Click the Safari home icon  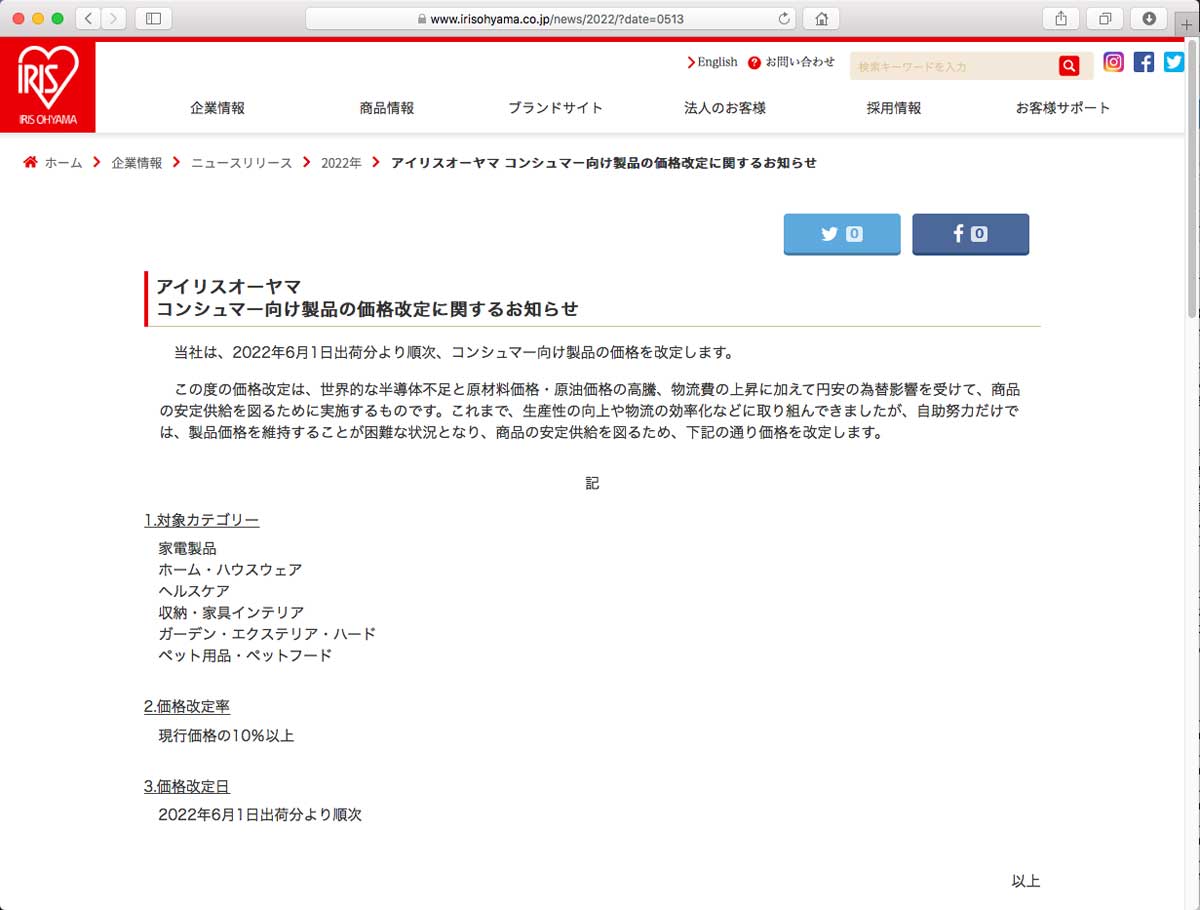coord(821,19)
